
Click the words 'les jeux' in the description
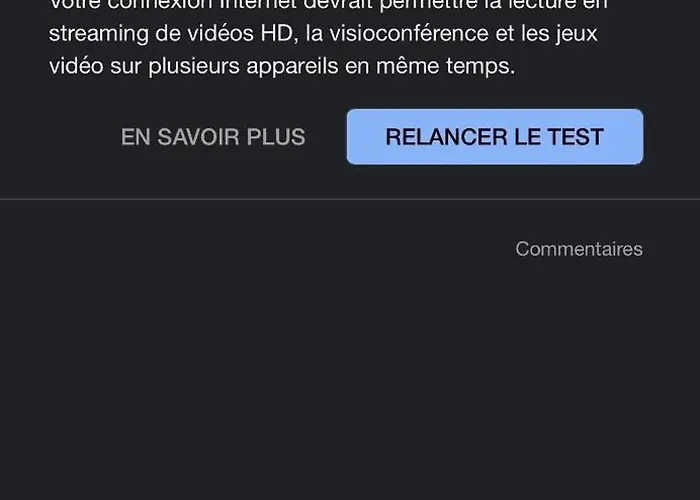click(559, 34)
